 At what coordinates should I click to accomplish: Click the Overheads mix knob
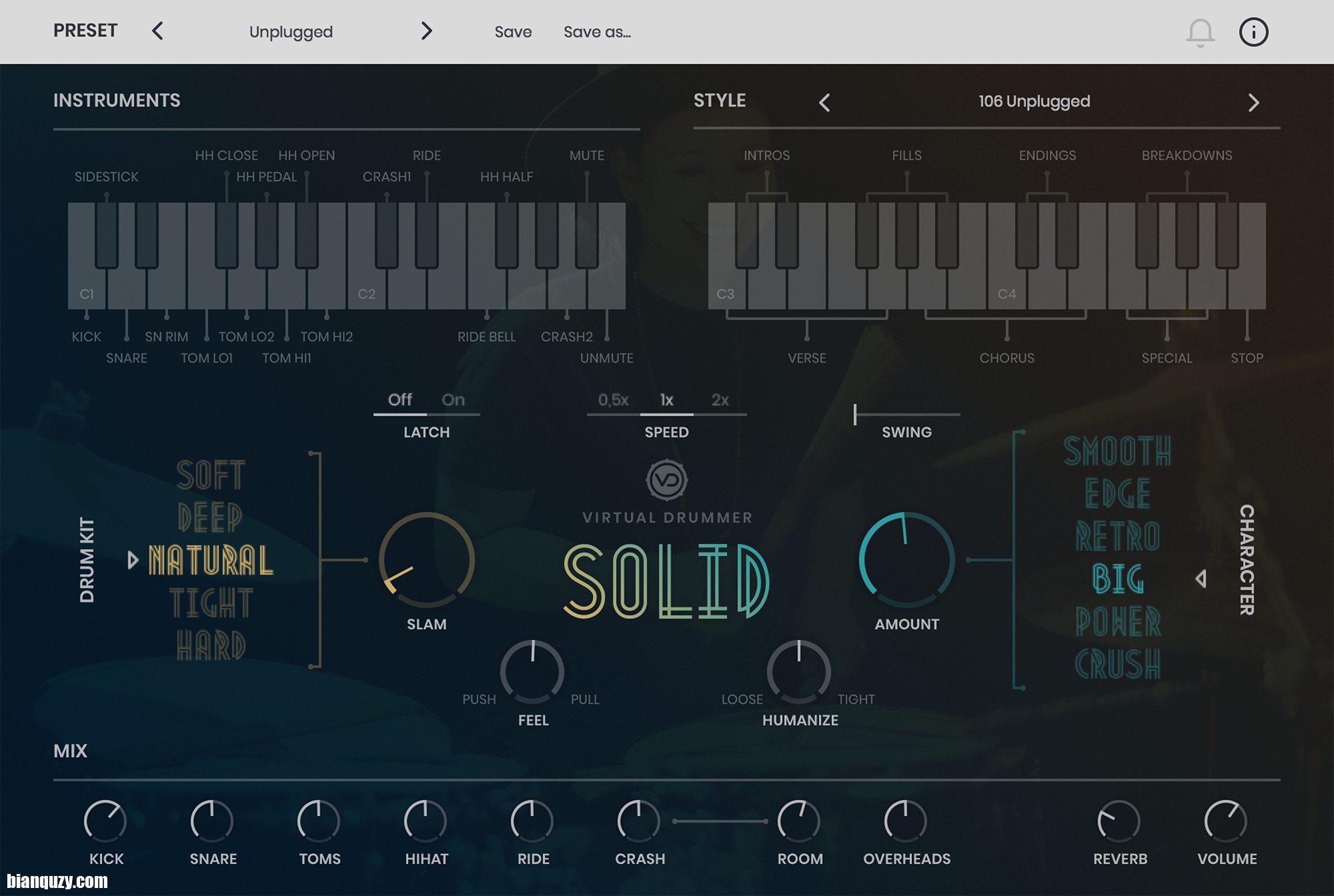[x=906, y=821]
